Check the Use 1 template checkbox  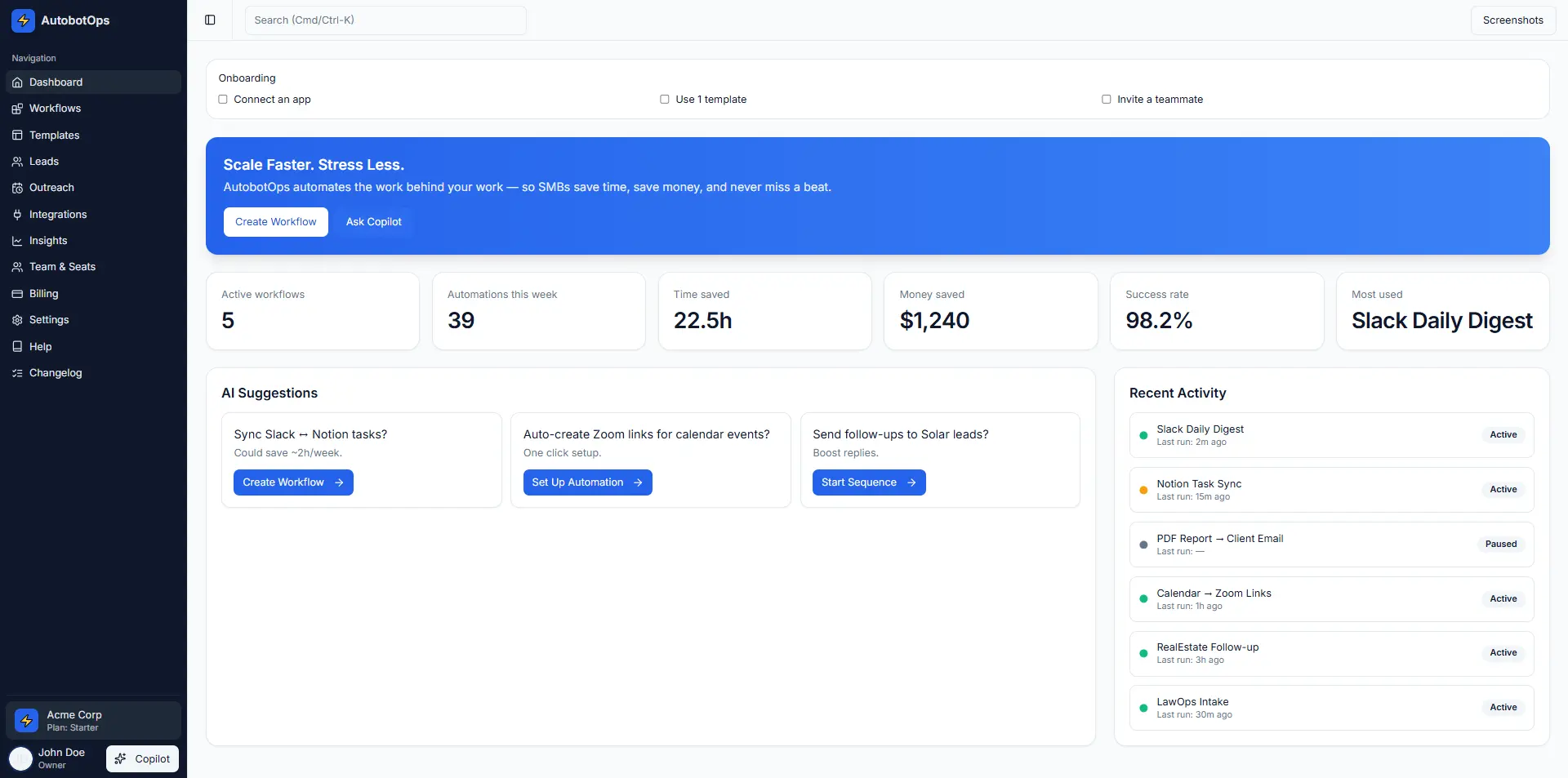coord(665,100)
